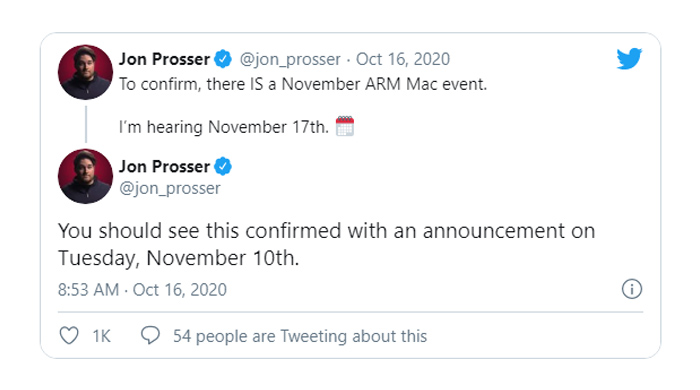Click the Twitter bird logo

pyautogui.click(x=629, y=58)
